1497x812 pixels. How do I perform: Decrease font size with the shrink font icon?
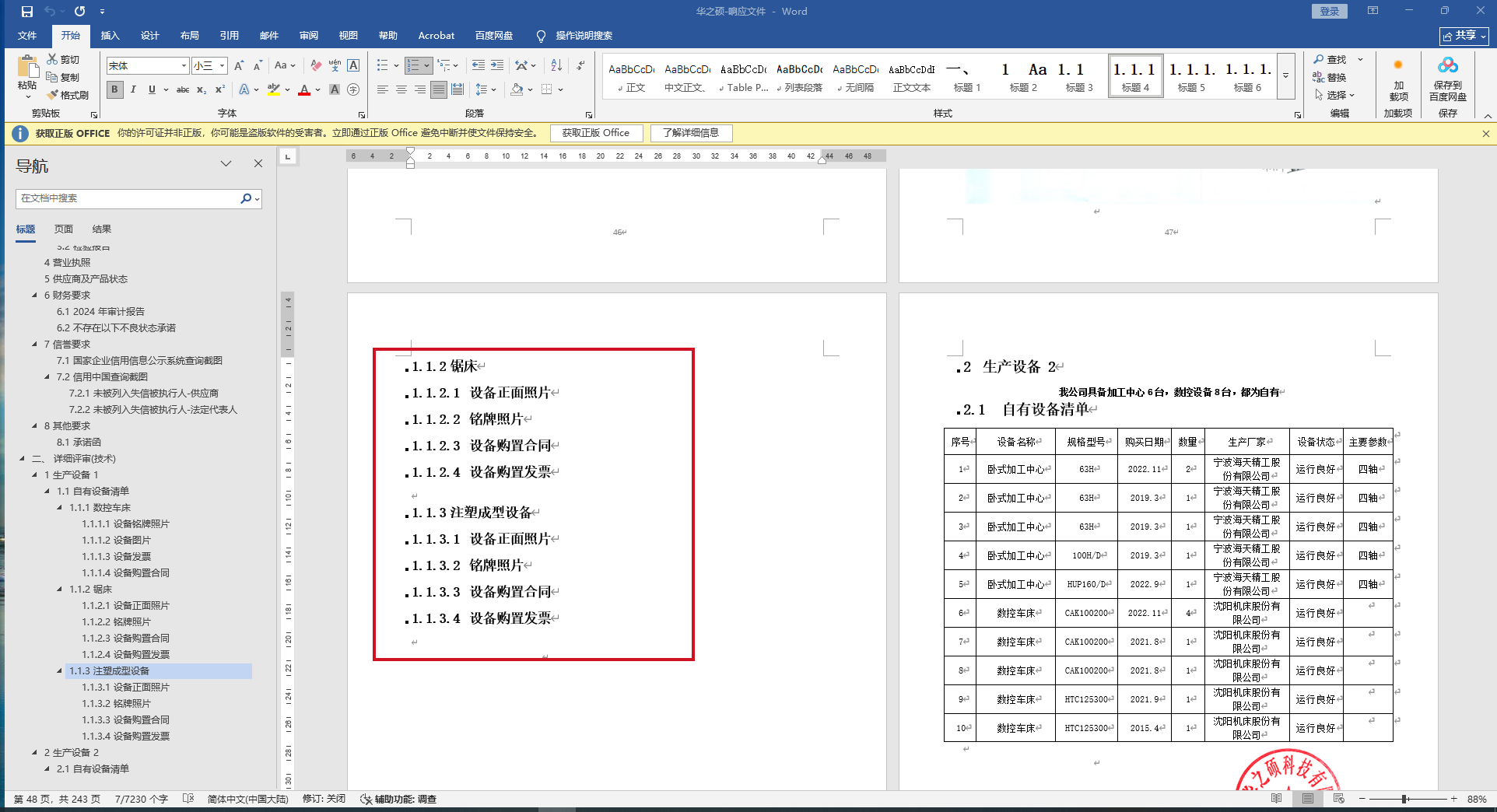point(258,65)
